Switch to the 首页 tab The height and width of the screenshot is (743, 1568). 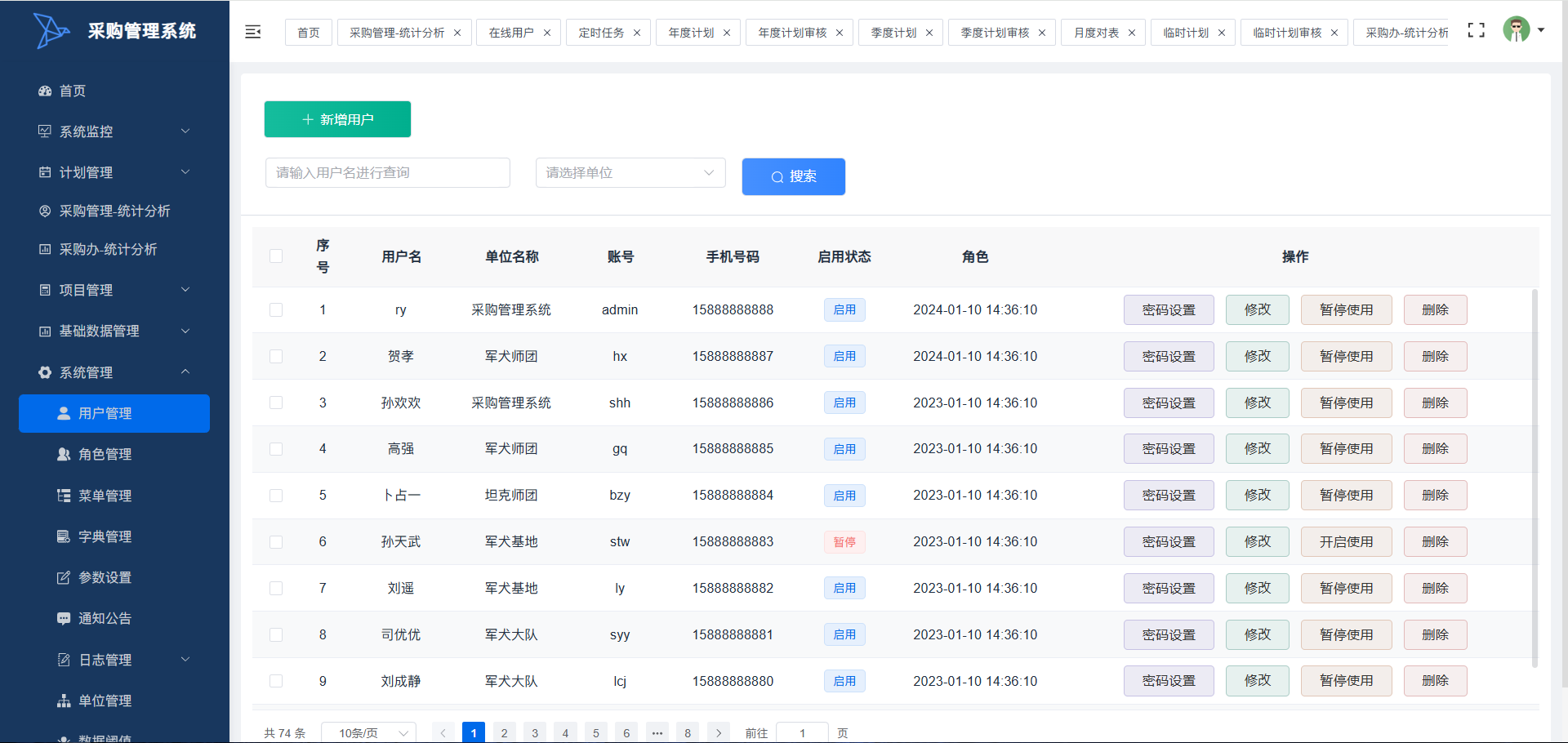click(x=309, y=33)
